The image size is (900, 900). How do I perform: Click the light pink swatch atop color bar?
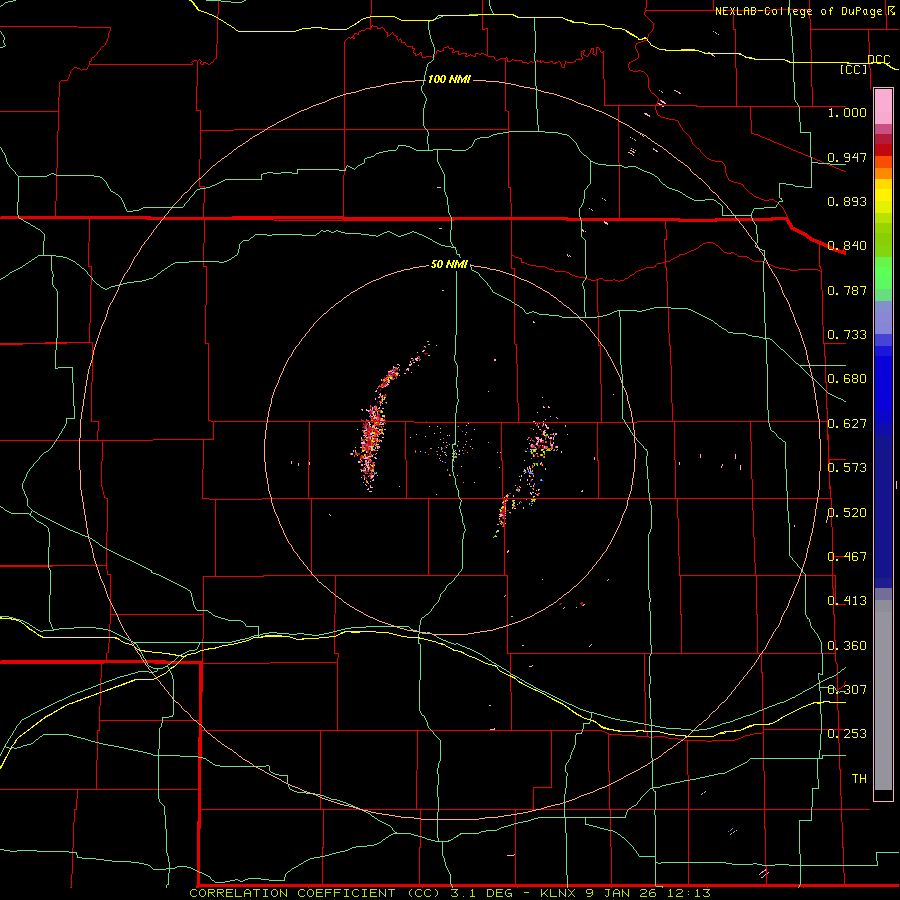(883, 106)
